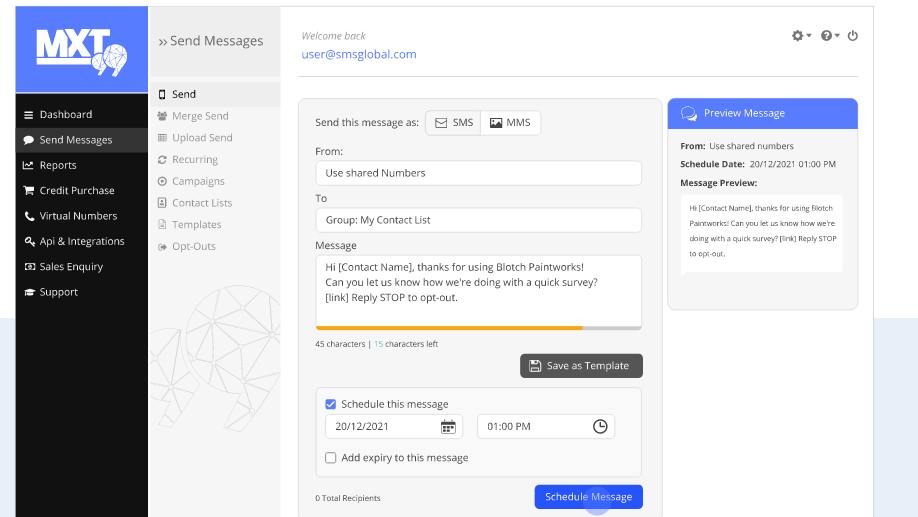Click the MXT logo
Viewport: 918px width, 517px height.
[81, 49]
